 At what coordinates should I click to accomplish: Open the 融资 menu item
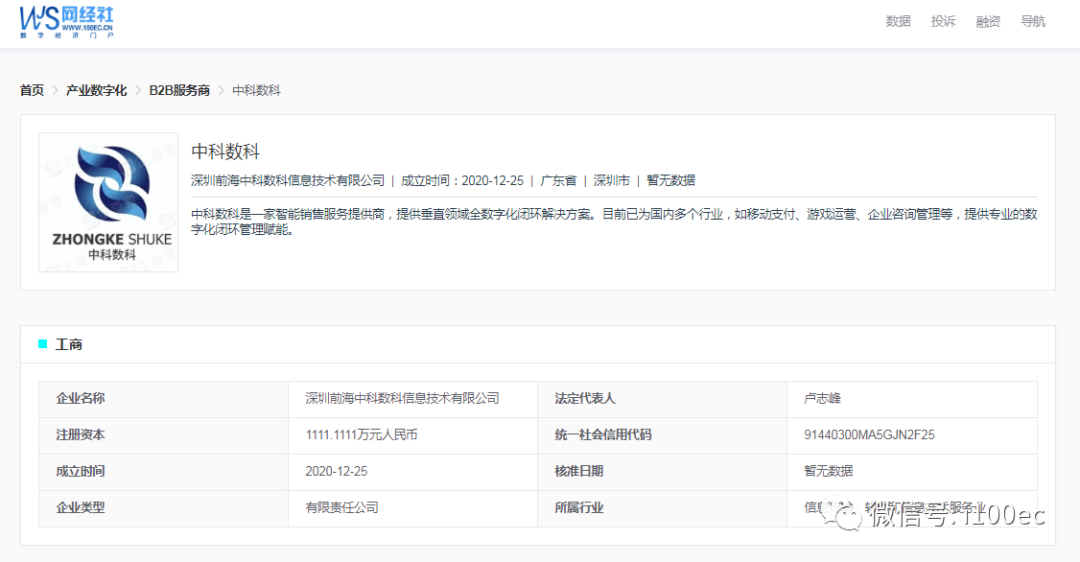(988, 21)
